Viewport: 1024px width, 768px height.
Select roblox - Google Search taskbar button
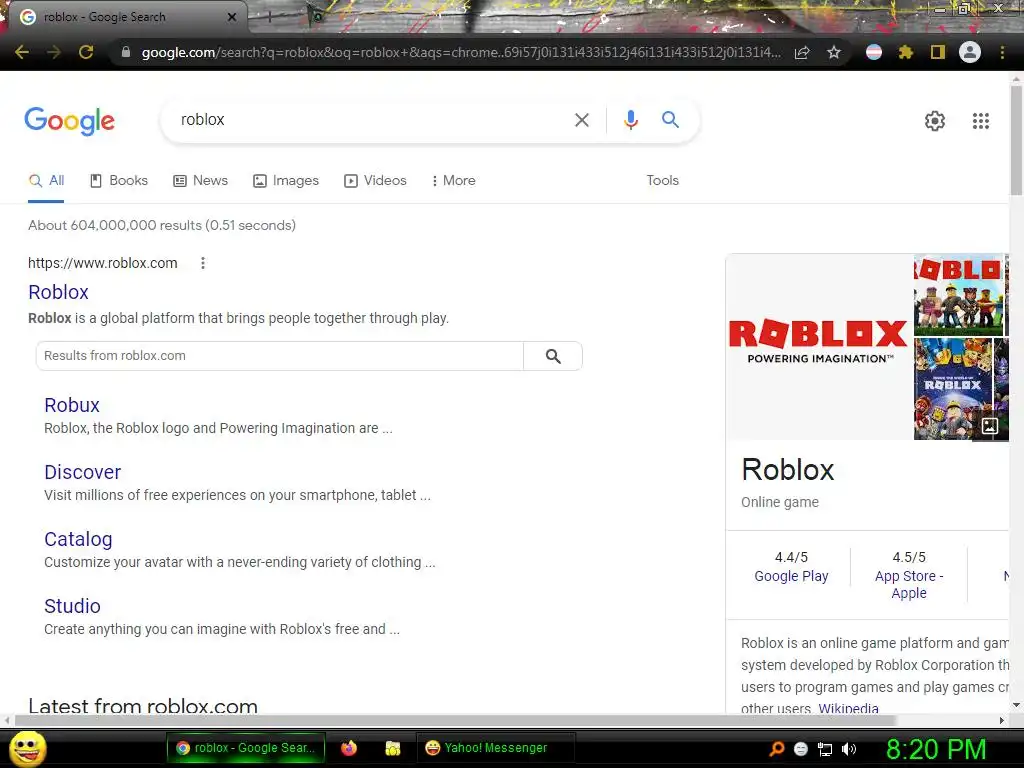point(246,748)
